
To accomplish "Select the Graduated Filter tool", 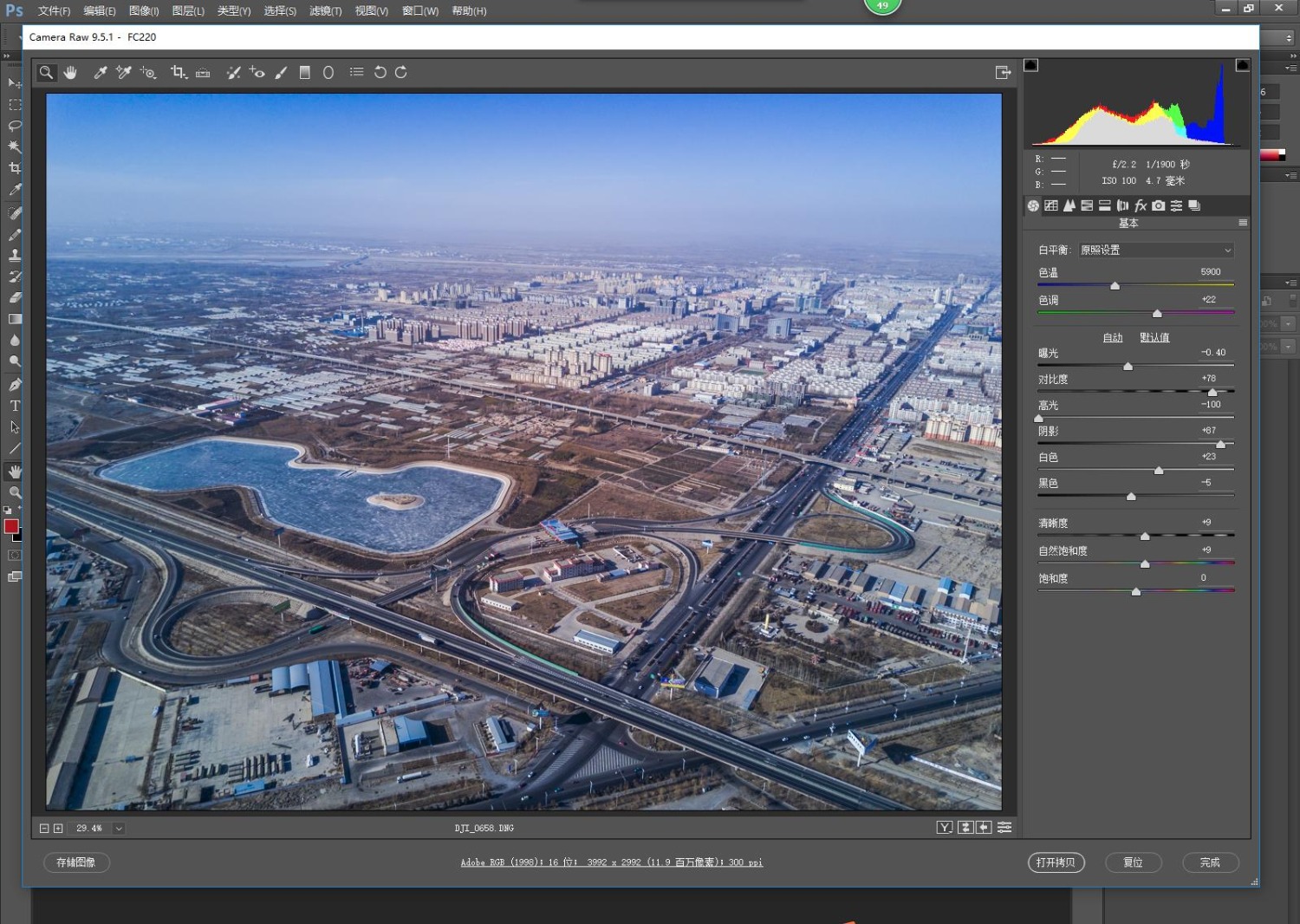I will pos(304,73).
